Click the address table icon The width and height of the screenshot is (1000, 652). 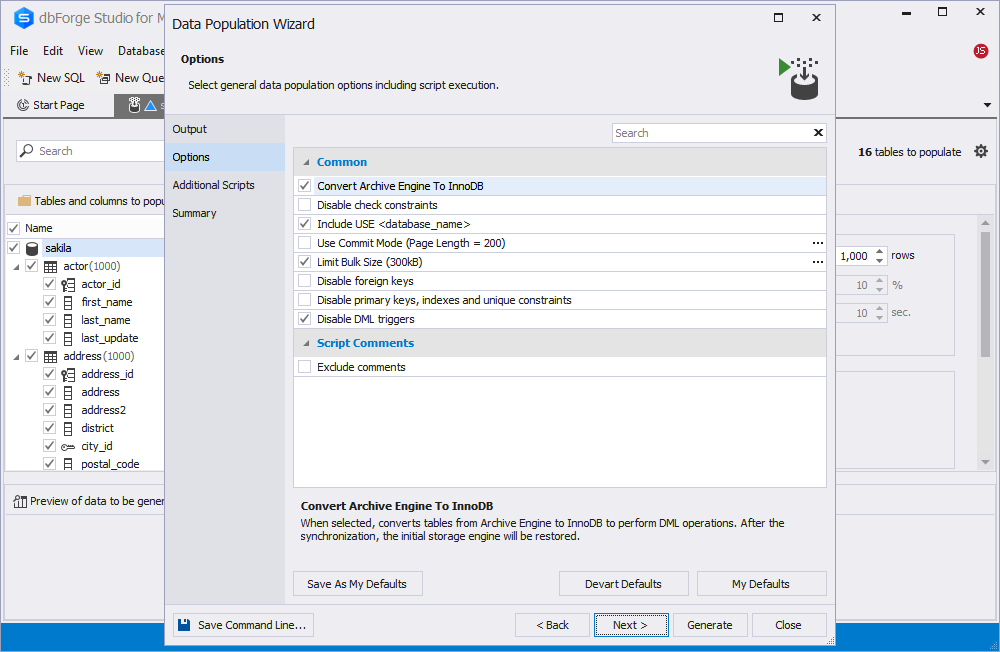(x=50, y=357)
